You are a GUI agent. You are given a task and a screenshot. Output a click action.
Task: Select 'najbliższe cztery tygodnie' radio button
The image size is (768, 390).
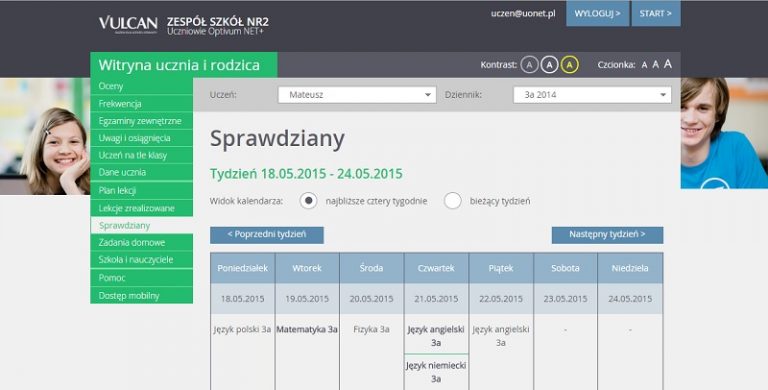coord(308,201)
